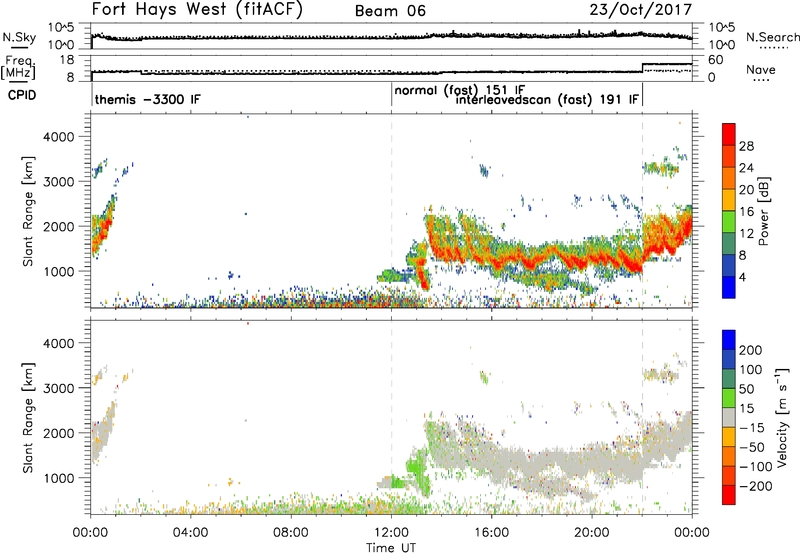The width and height of the screenshot is (800, 554).
Task: Click the 'Nave' legend label
Action: [761, 69]
